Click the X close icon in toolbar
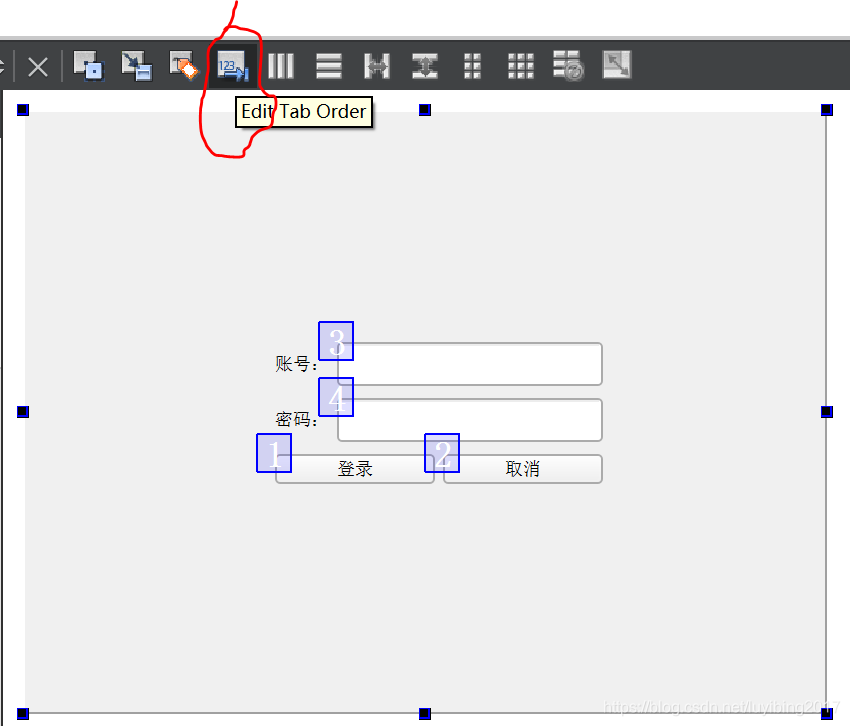Screen dimensions: 850x726 point(38,68)
